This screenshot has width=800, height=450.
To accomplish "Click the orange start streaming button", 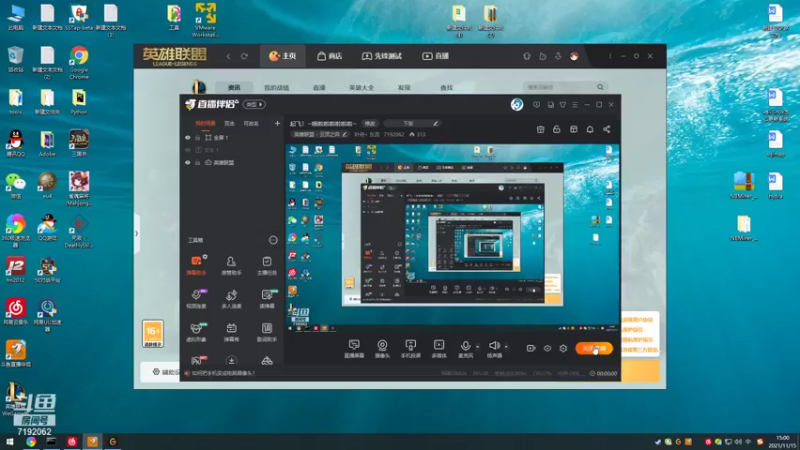I will (x=594, y=348).
